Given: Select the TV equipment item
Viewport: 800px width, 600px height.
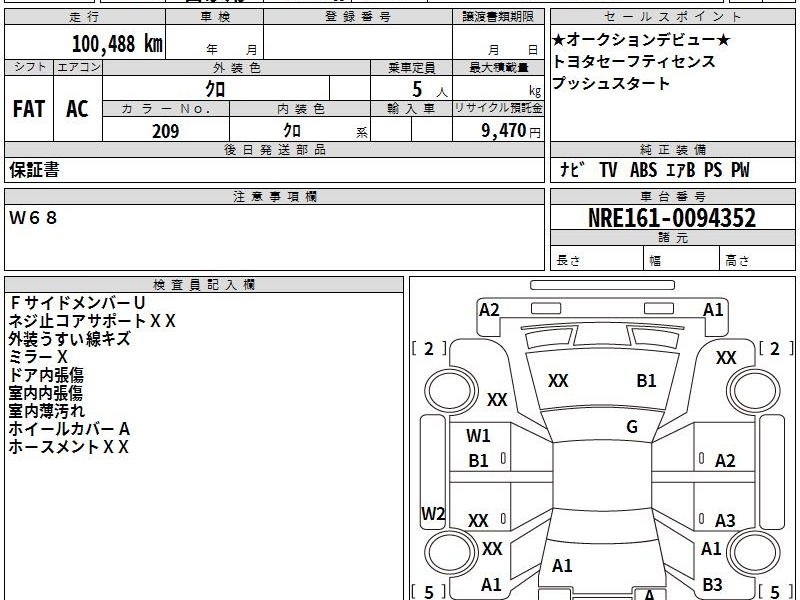Looking at the screenshot, I should [x=608, y=169].
